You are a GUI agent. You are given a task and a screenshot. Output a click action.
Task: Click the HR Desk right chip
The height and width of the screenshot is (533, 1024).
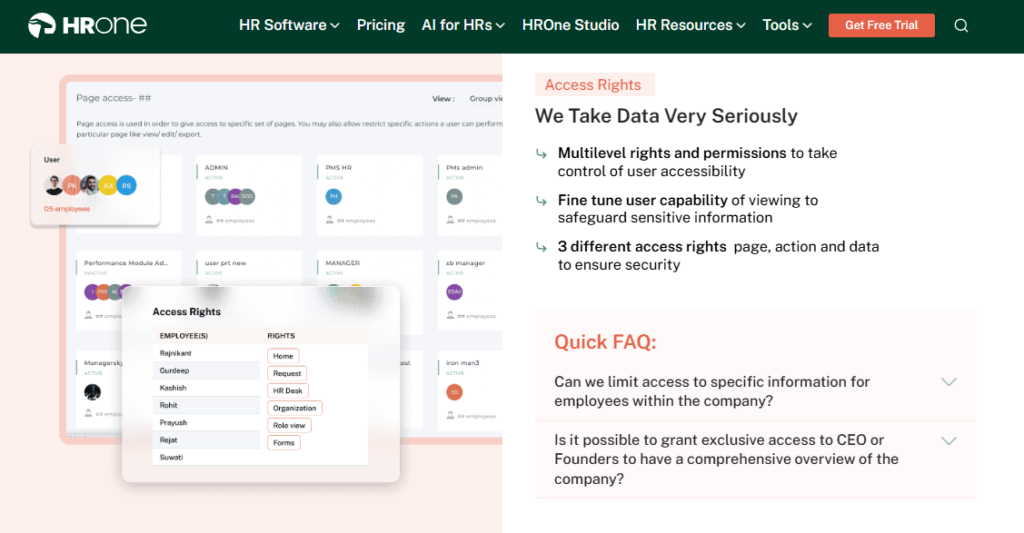click(x=287, y=391)
